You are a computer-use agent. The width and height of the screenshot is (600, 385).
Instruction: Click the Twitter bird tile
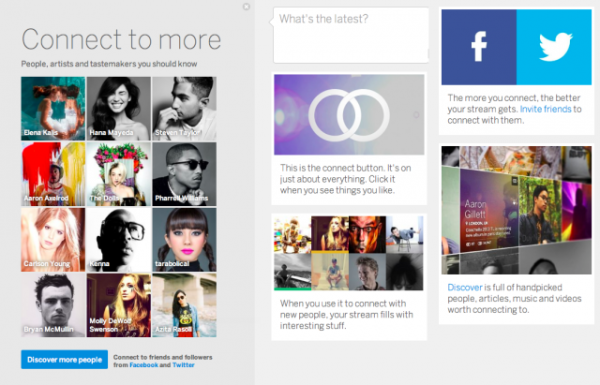tap(554, 47)
